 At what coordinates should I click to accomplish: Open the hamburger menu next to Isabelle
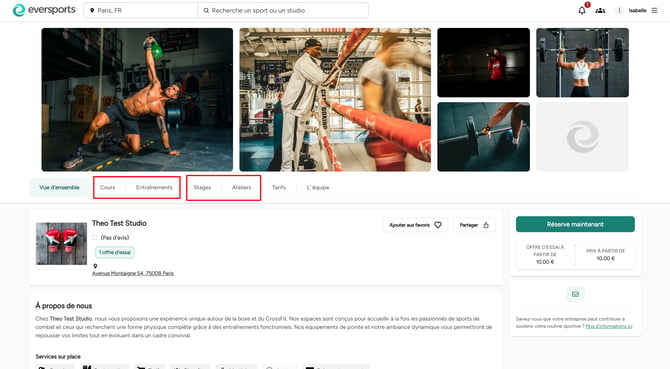point(654,11)
